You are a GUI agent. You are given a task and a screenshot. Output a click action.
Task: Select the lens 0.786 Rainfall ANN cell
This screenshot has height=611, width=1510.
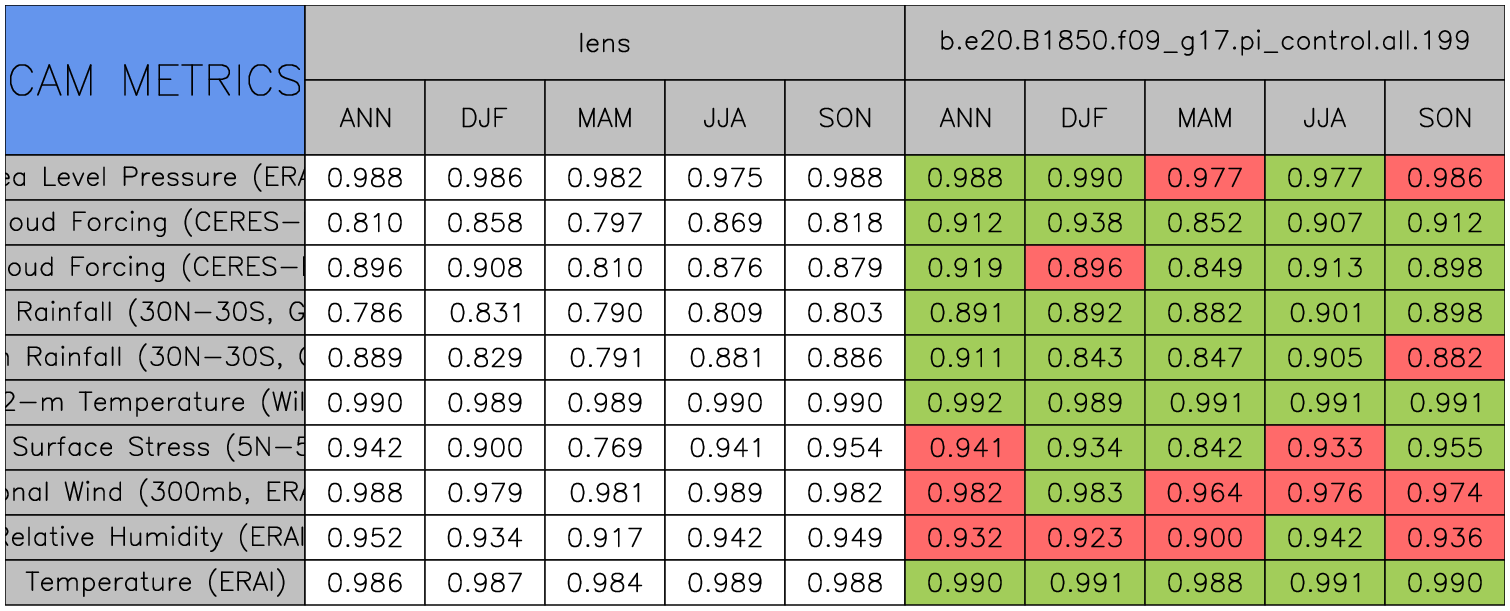click(x=365, y=313)
